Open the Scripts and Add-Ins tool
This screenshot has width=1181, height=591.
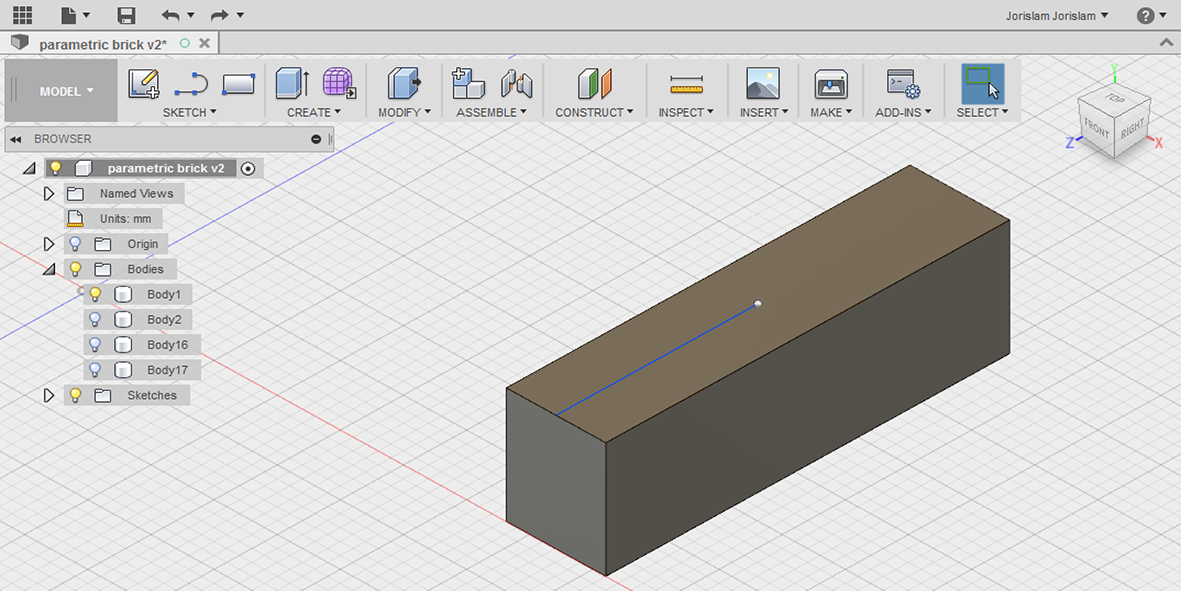(903, 84)
